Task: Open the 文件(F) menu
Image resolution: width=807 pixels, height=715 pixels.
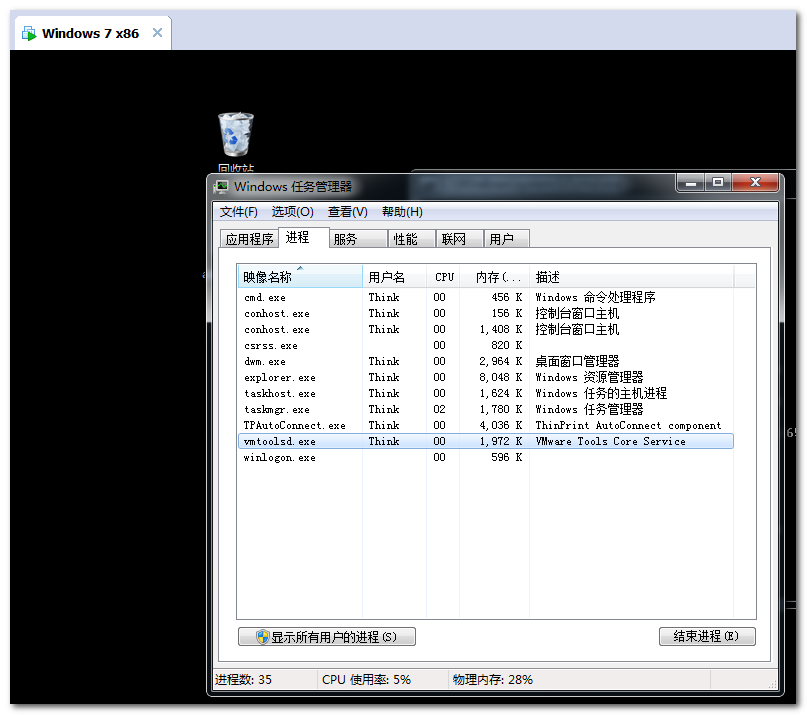Action: tap(239, 212)
